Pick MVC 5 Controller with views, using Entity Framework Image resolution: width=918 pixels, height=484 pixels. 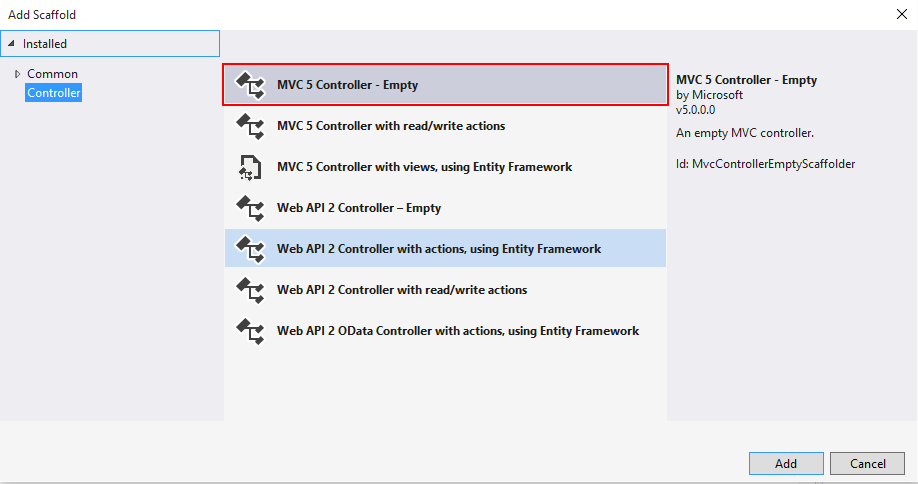pyautogui.click(x=424, y=167)
